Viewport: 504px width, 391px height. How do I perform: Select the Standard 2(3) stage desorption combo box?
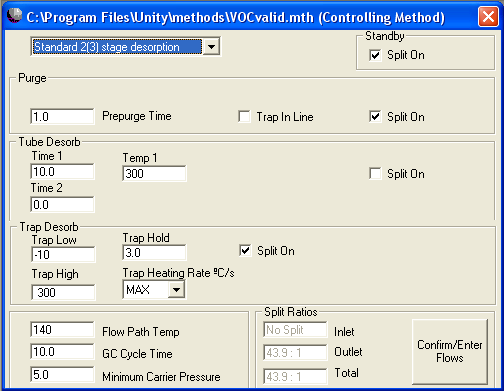(125, 46)
